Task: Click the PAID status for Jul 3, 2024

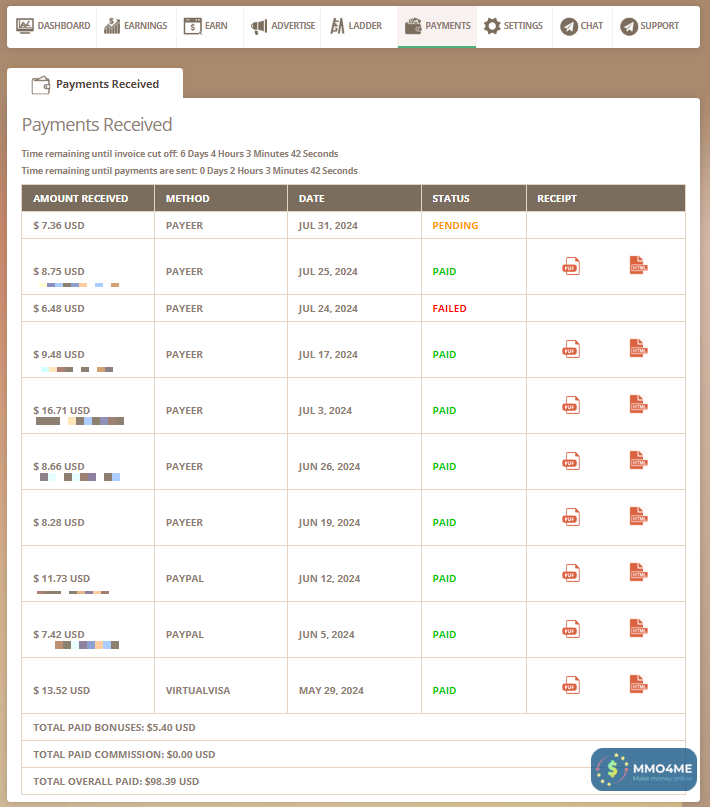Action: tap(444, 410)
